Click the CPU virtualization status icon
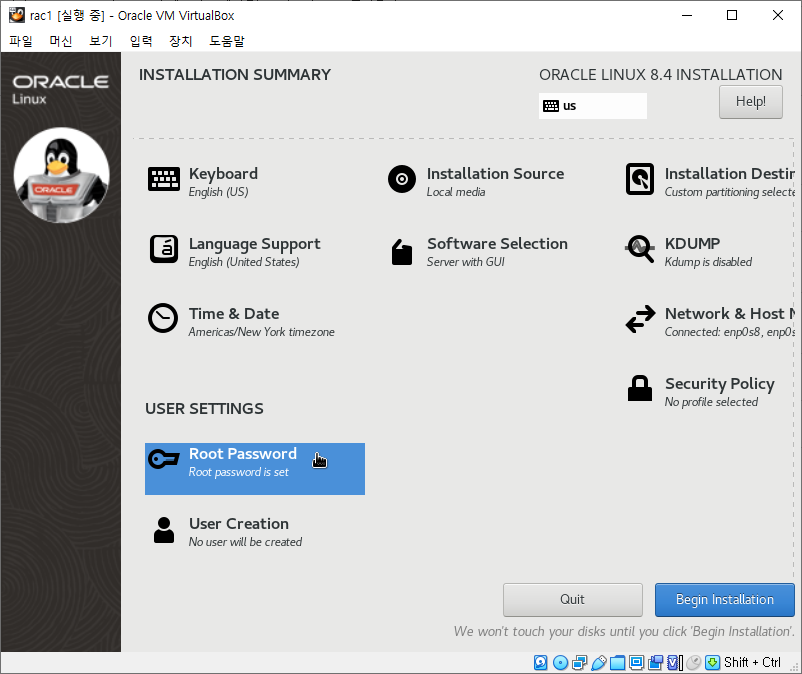802x674 pixels. 675,663
